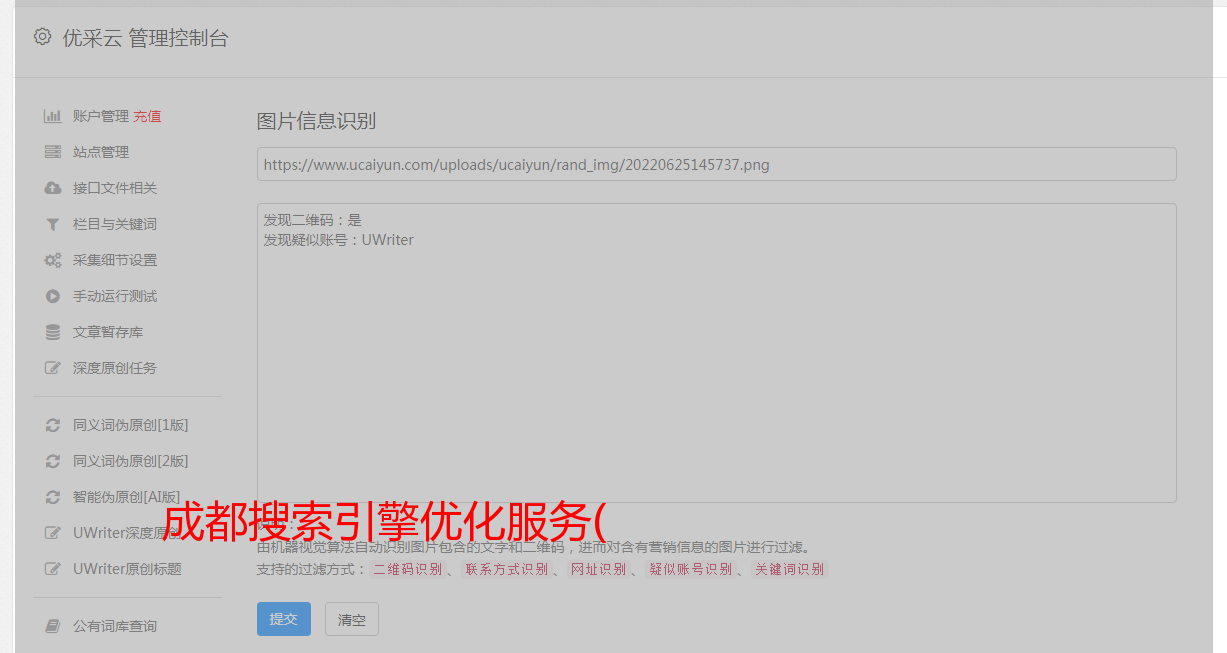Open 账户管理 in the sidebar
This screenshot has height=653, width=1227.
pos(101,116)
